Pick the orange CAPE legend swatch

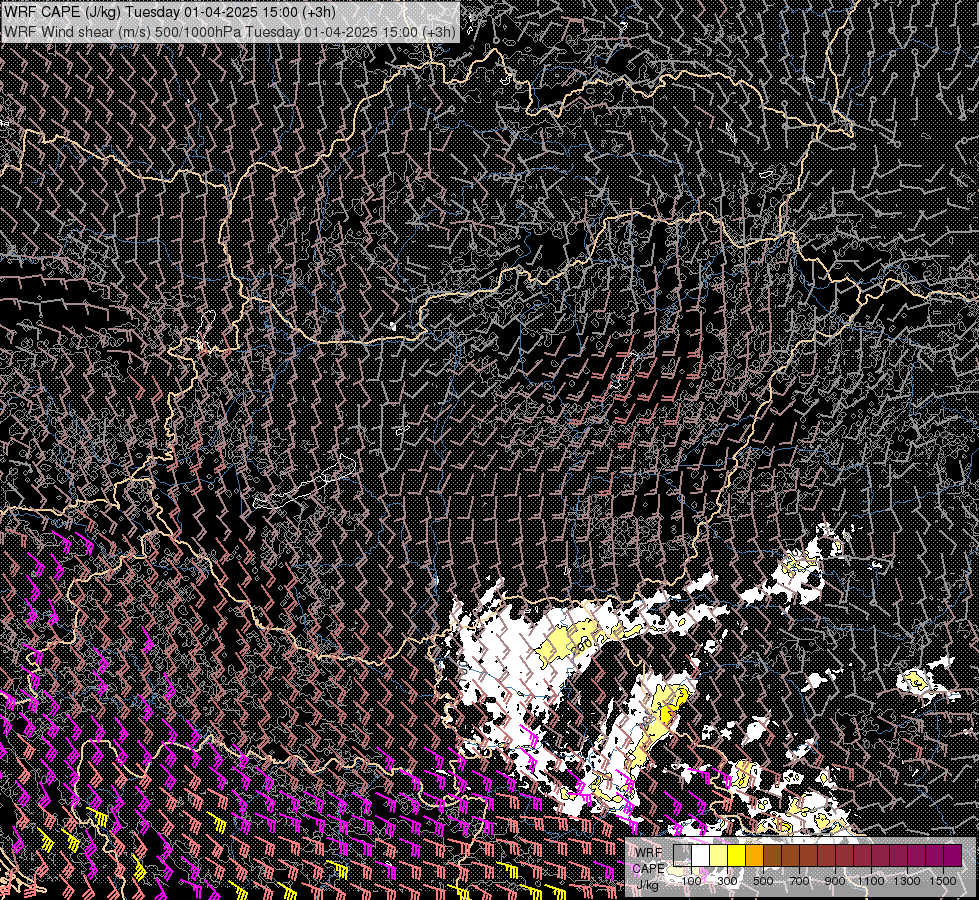754,855
